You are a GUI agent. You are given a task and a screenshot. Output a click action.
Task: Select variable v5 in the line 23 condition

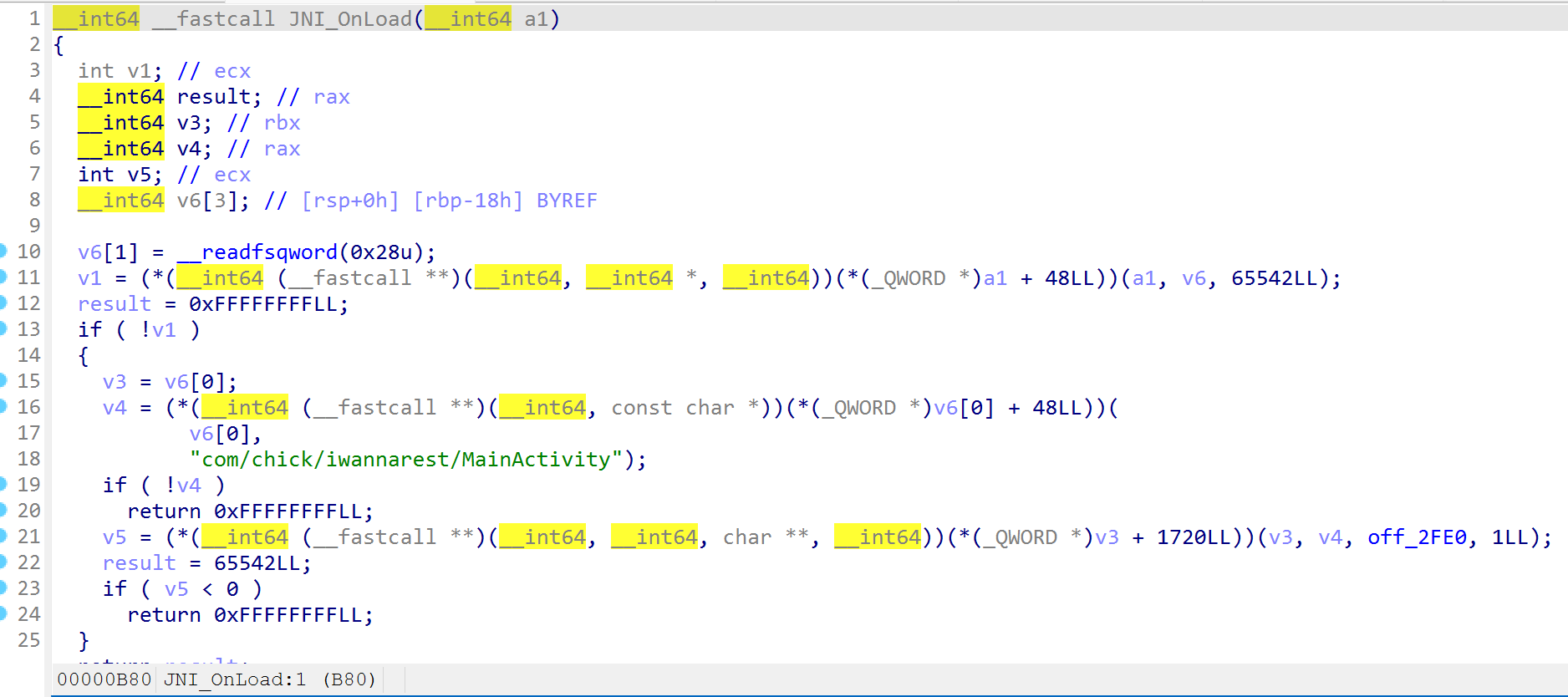click(176, 589)
